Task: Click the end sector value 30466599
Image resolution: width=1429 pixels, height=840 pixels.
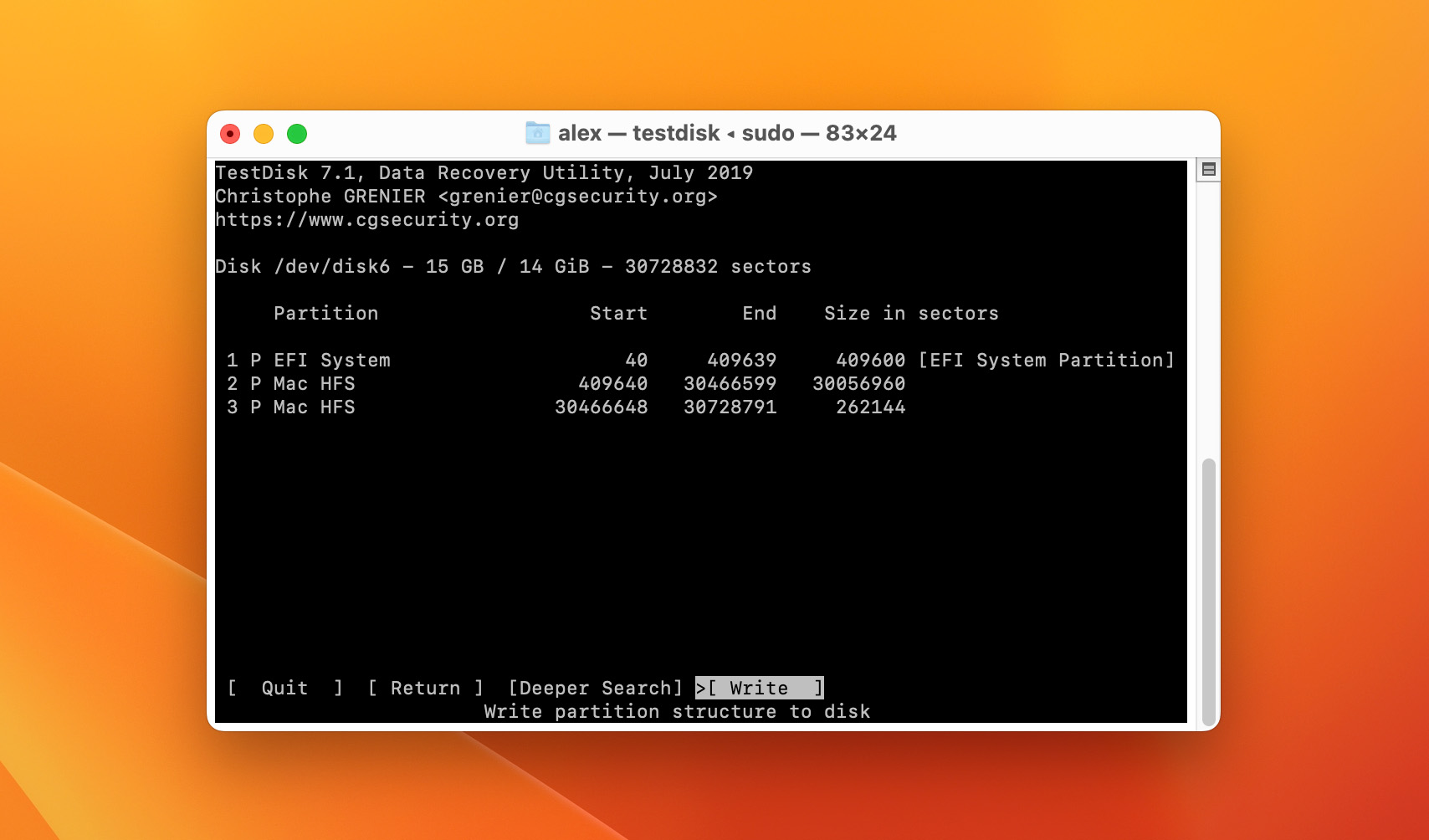Action: click(x=730, y=383)
